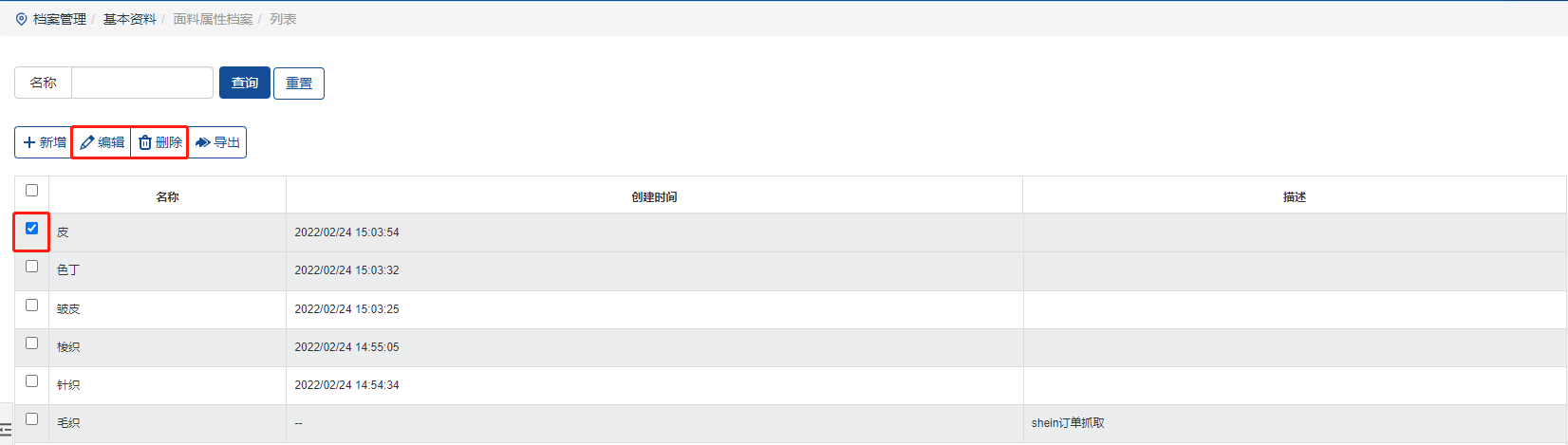Click the trash can delete icon
Screen dimensions: 1568x445
(145, 142)
